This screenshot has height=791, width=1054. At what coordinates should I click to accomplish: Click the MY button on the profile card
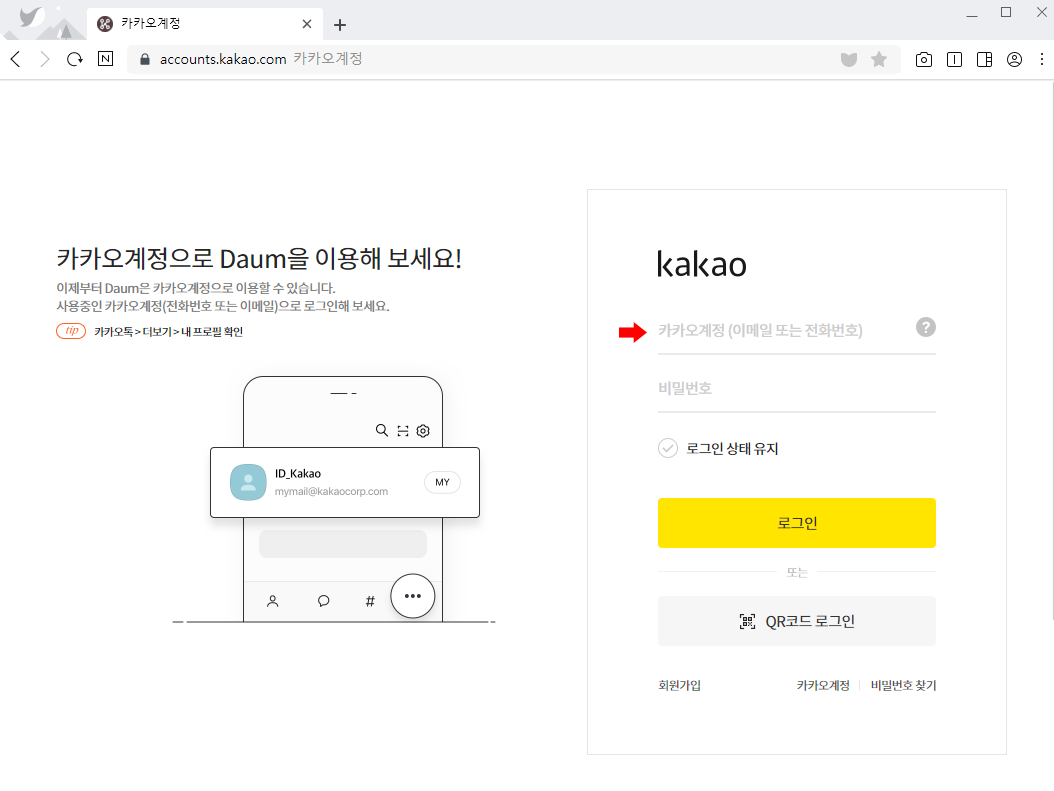442,482
